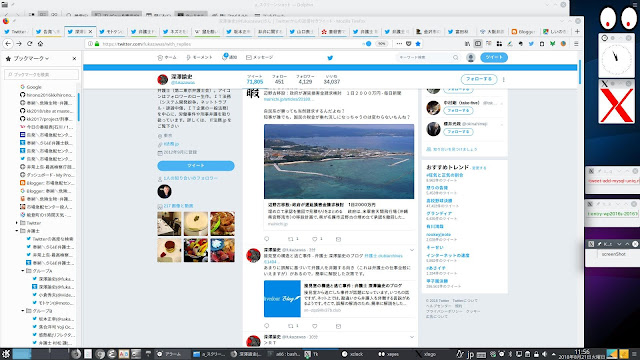Open 通知 notifications in Twitter navigation

[229, 57]
